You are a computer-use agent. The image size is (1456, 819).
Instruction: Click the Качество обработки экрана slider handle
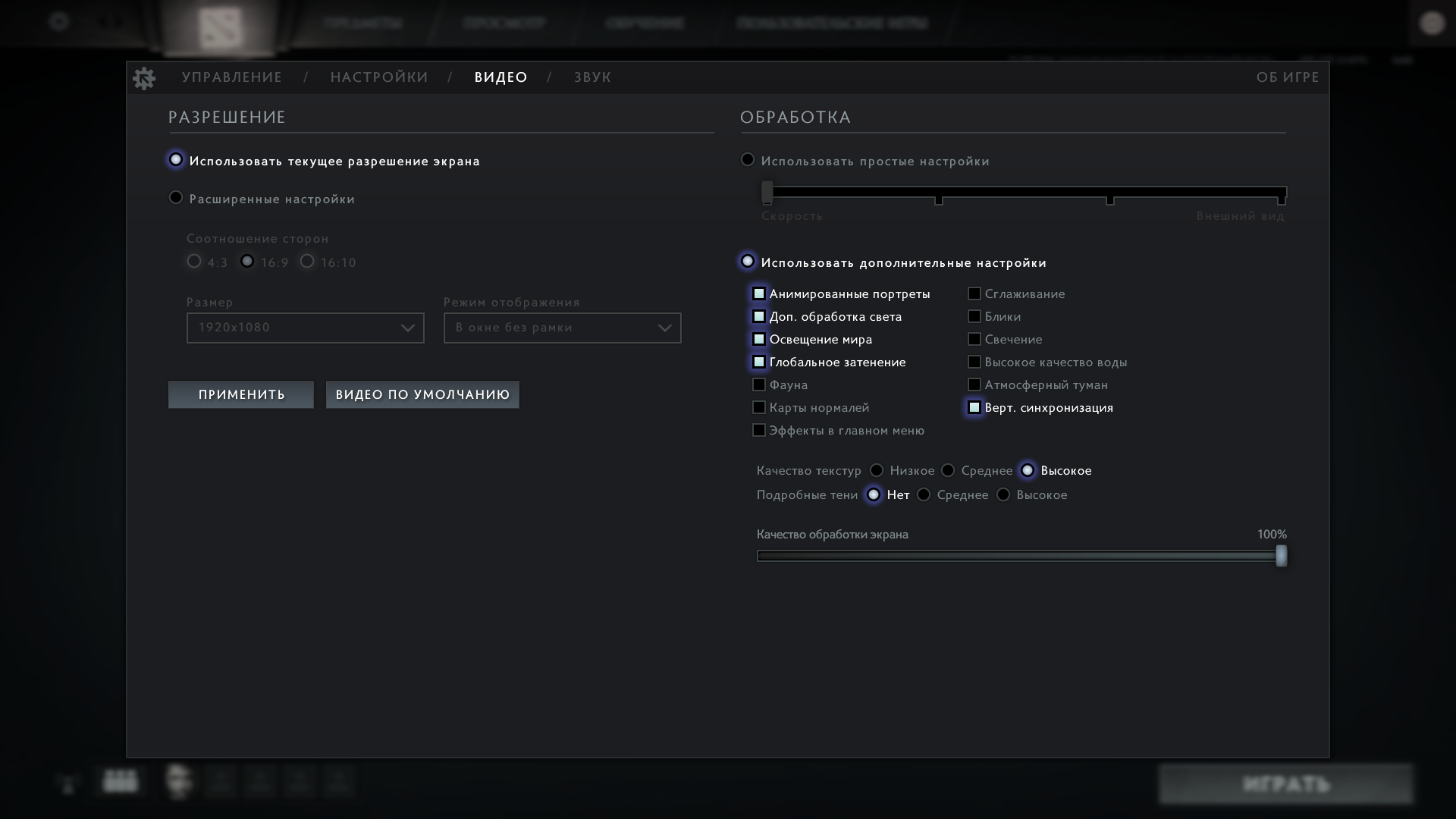(1281, 556)
